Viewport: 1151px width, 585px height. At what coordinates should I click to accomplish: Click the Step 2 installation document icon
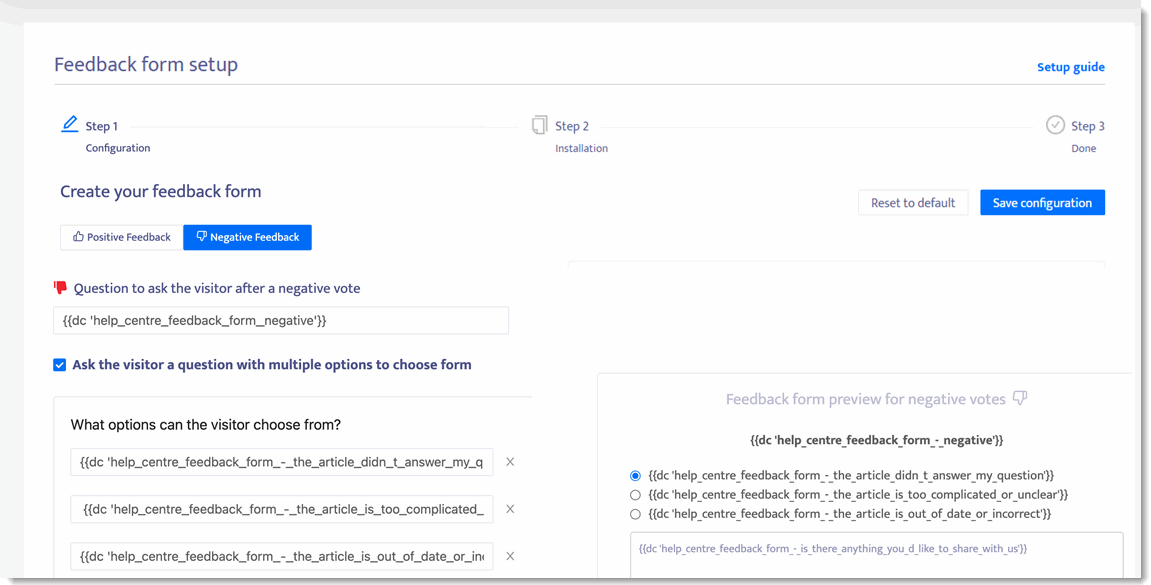(540, 125)
